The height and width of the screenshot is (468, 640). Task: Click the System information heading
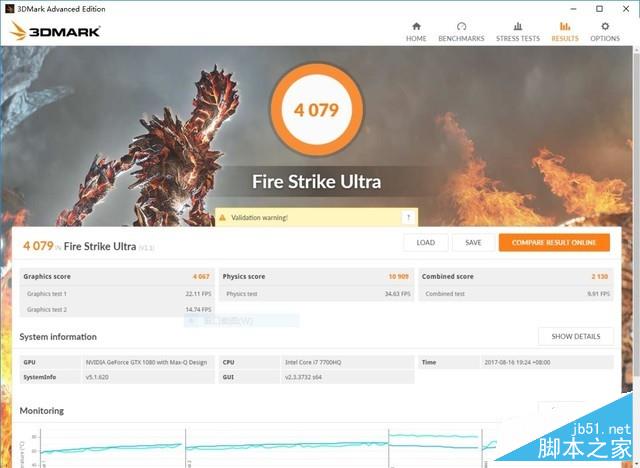coord(58,337)
